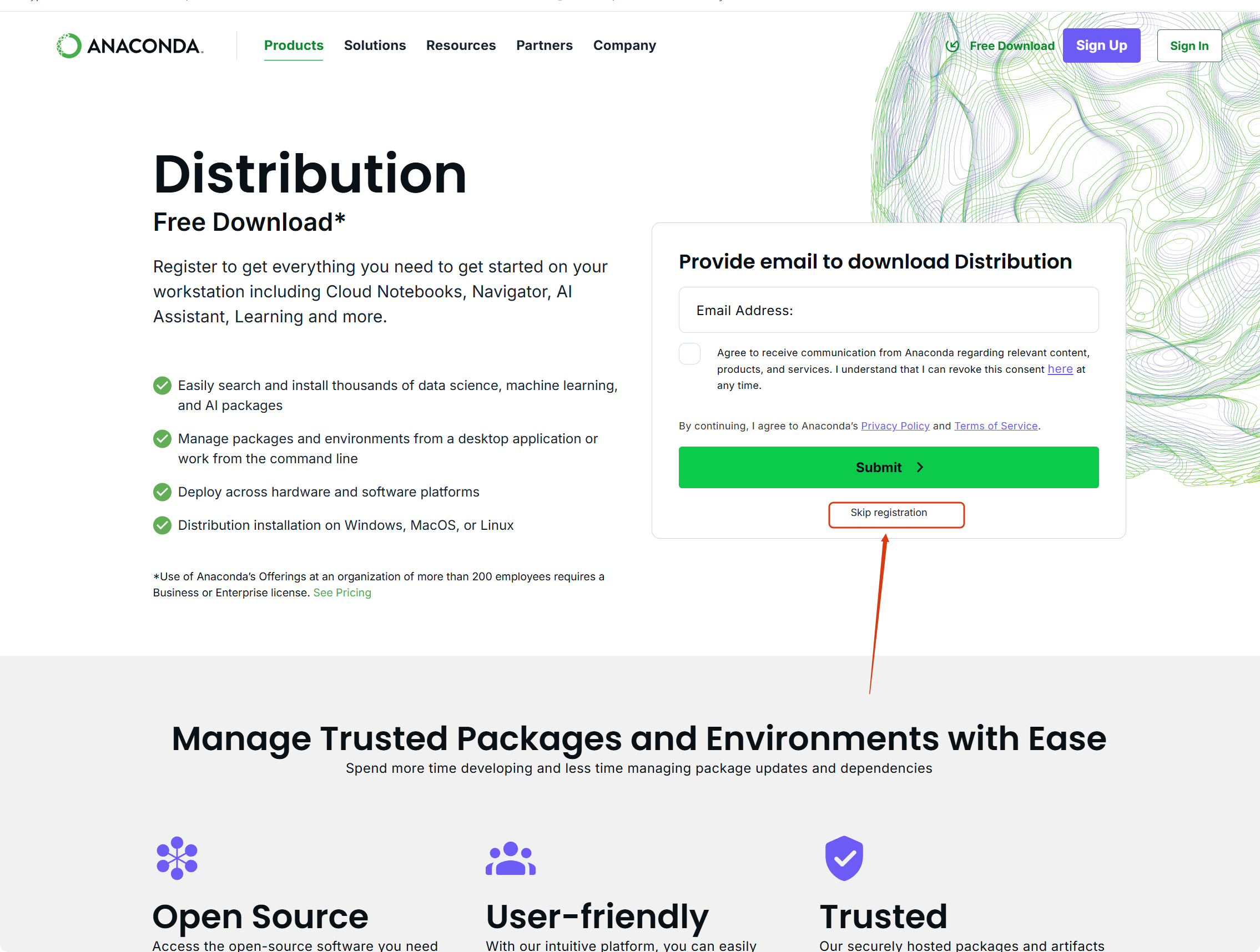Click the Submit button chevron arrow
Image resolution: width=1260 pixels, height=952 pixels.
click(920, 468)
